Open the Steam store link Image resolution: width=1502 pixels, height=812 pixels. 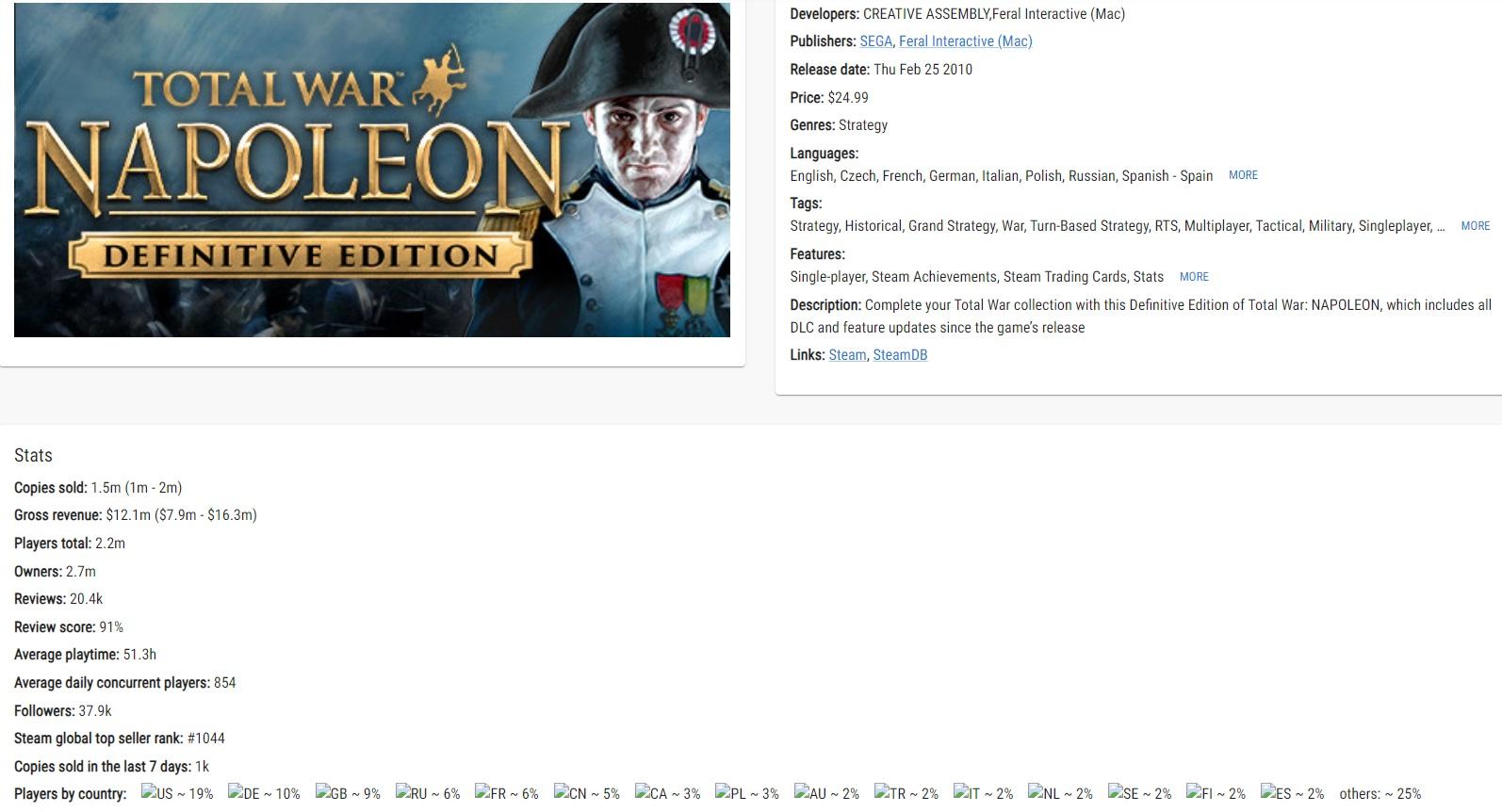point(847,355)
